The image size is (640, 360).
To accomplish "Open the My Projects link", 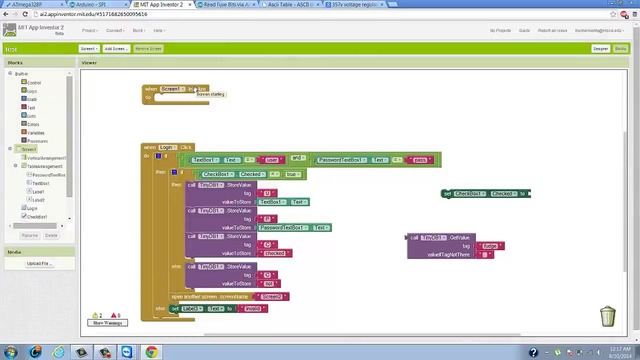I will point(500,31).
